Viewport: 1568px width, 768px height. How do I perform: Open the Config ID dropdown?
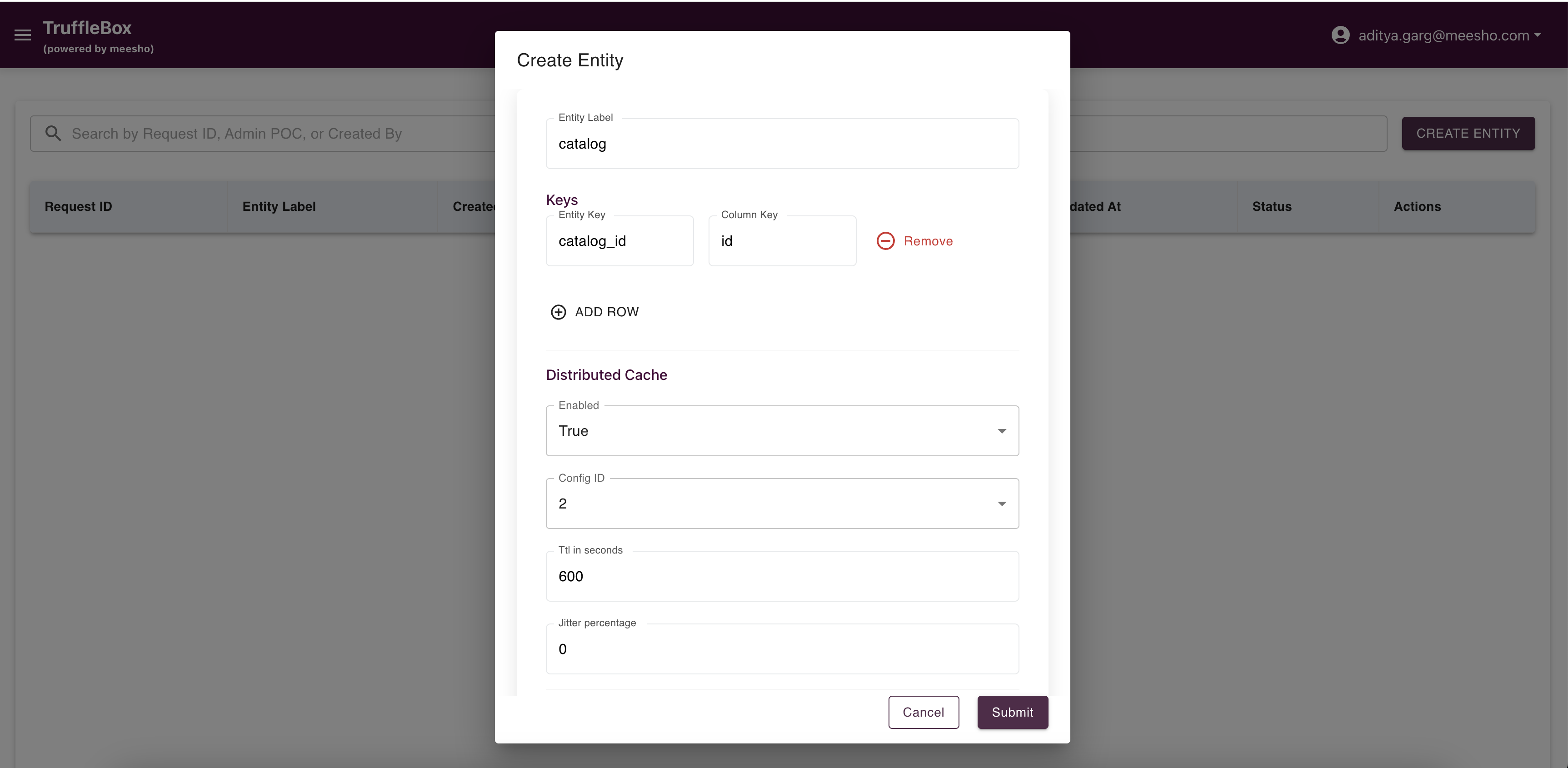click(782, 503)
